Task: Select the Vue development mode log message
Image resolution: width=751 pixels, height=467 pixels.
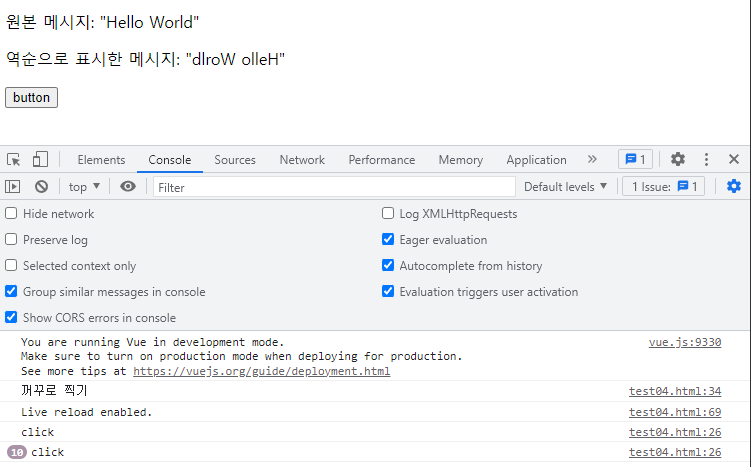Action: pyautogui.click(x=241, y=356)
